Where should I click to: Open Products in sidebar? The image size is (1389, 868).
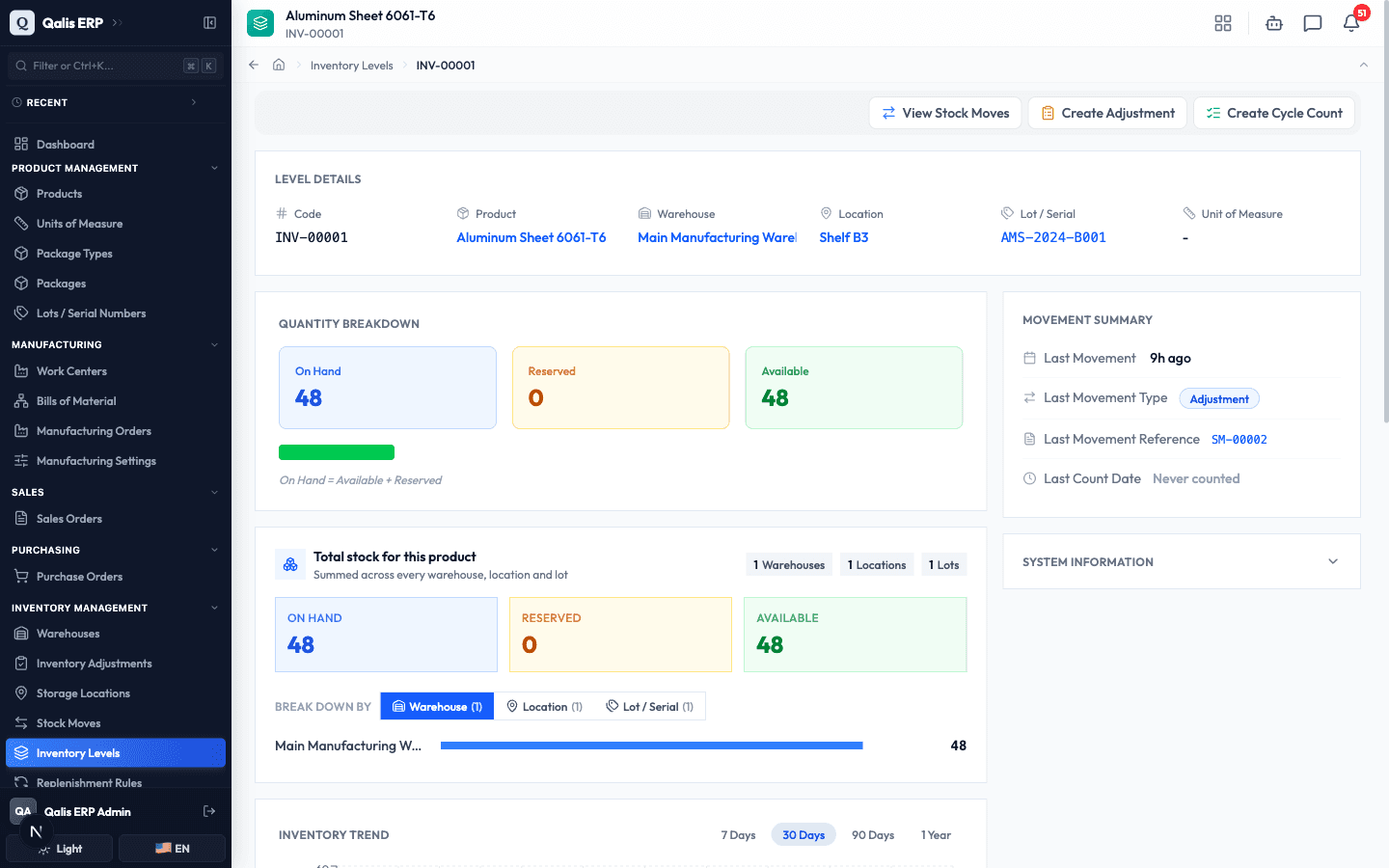(116, 194)
